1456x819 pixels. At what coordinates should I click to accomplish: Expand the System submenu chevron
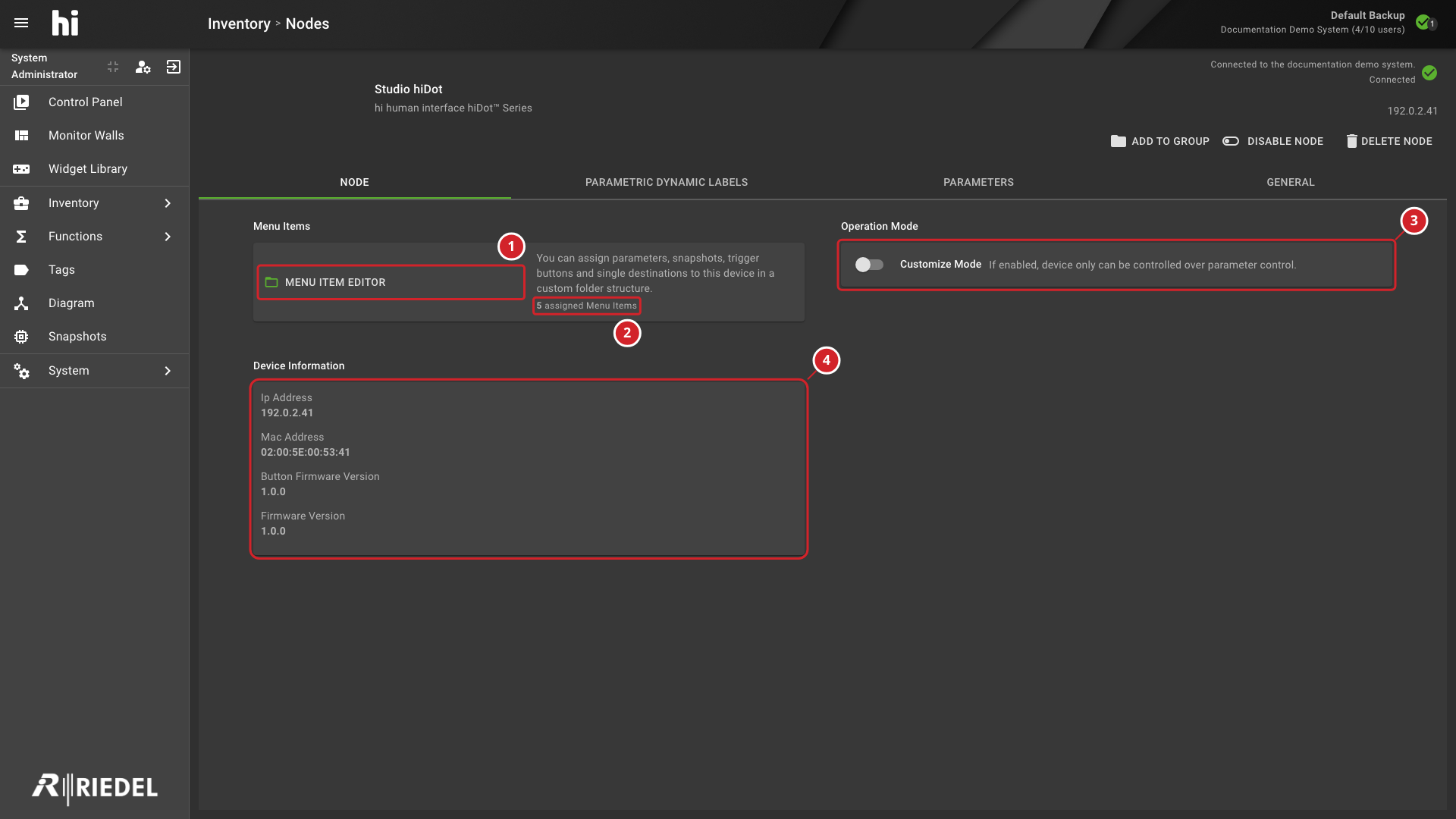(168, 371)
